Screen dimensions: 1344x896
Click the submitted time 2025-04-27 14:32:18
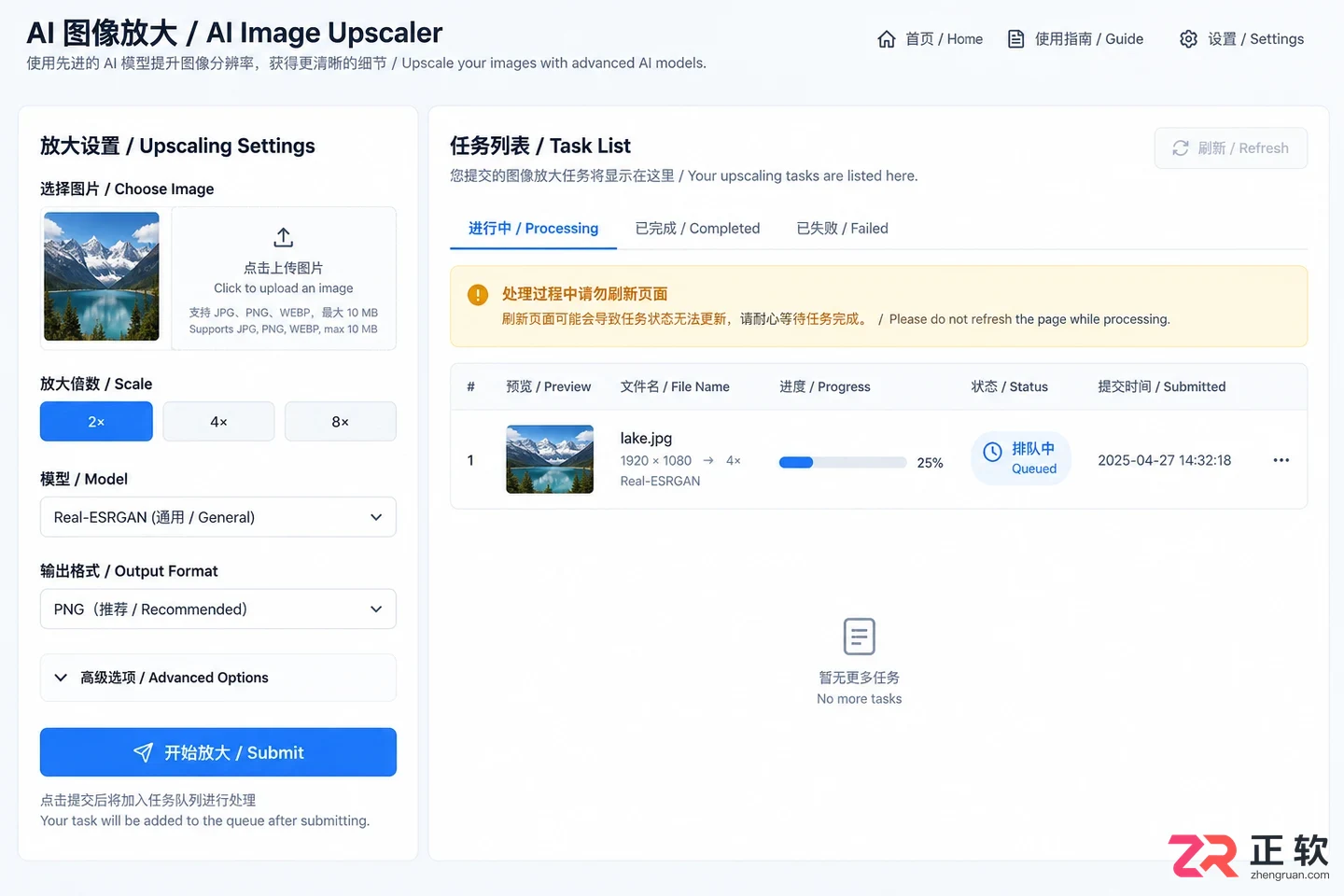click(1164, 460)
